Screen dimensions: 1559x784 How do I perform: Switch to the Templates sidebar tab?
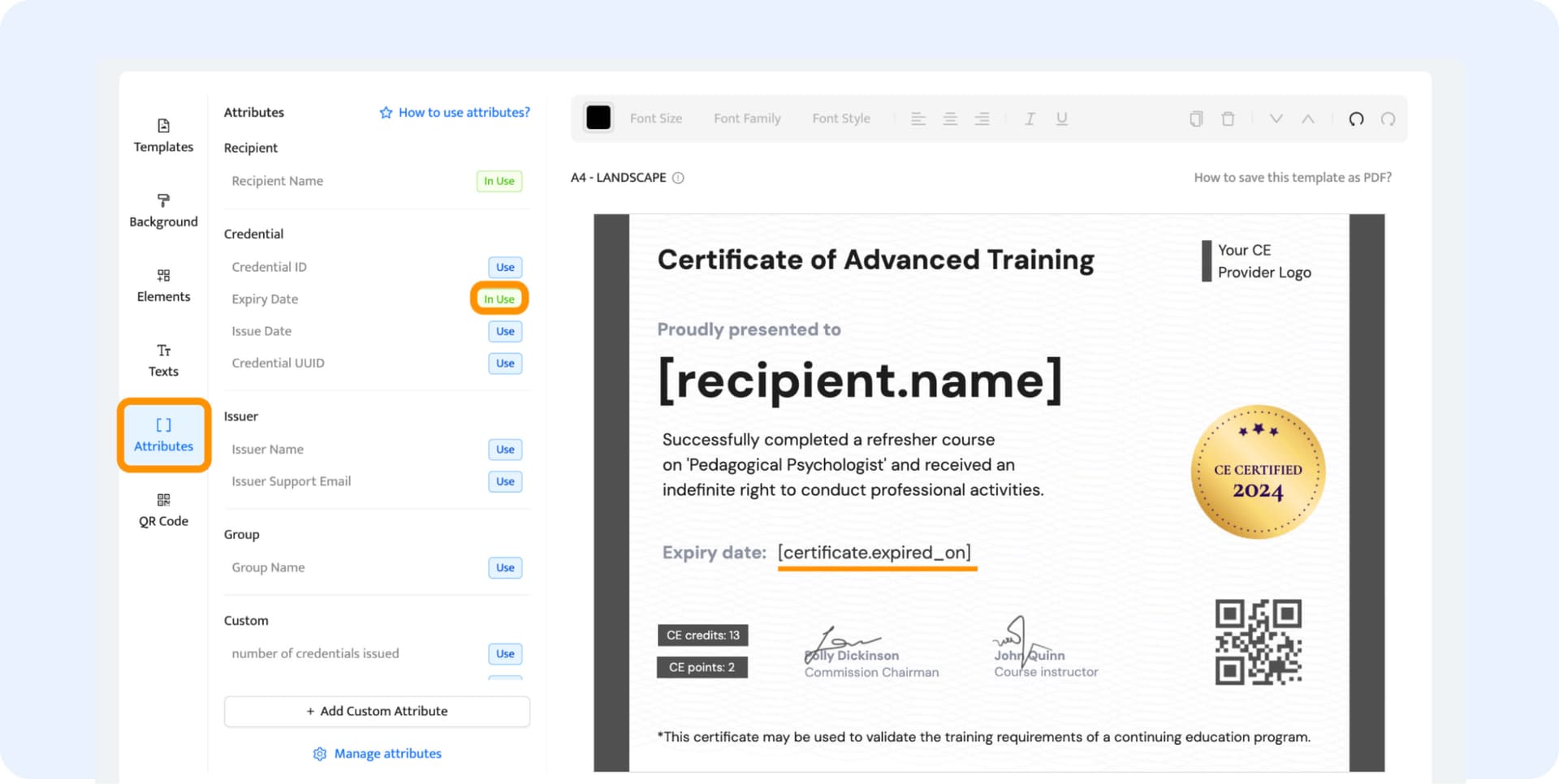[x=163, y=136]
